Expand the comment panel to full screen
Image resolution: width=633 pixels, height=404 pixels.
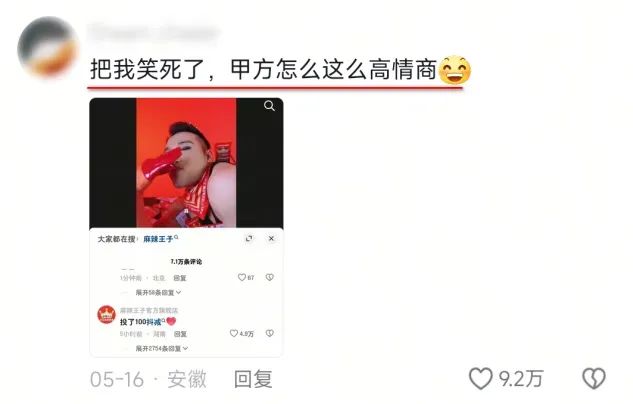point(249,239)
